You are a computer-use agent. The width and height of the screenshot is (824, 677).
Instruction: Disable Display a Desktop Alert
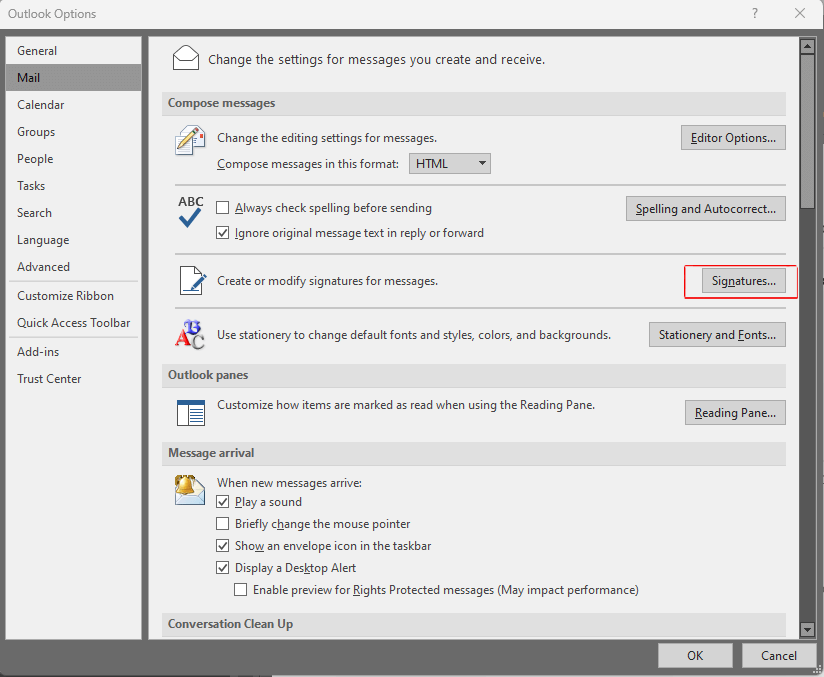[222, 568]
